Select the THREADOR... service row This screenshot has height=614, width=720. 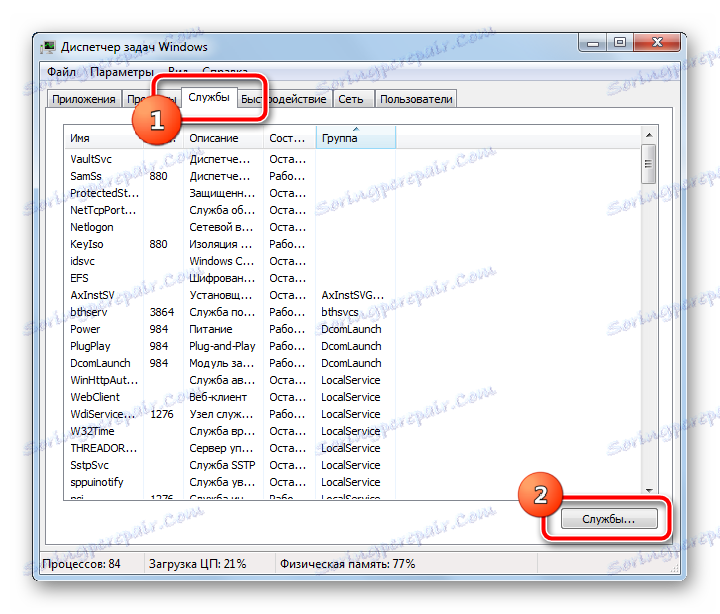click(x=229, y=448)
